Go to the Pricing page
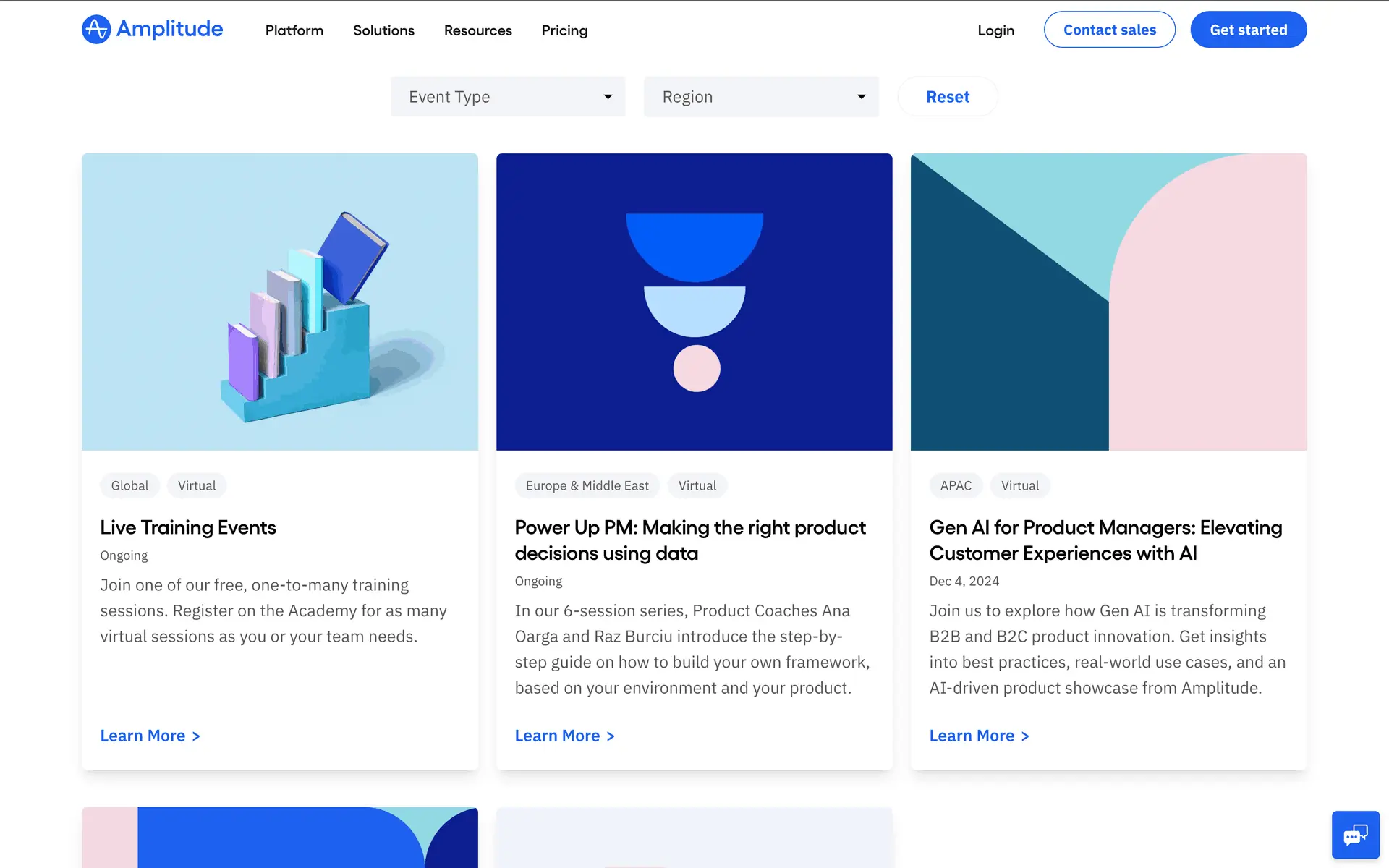 (564, 30)
